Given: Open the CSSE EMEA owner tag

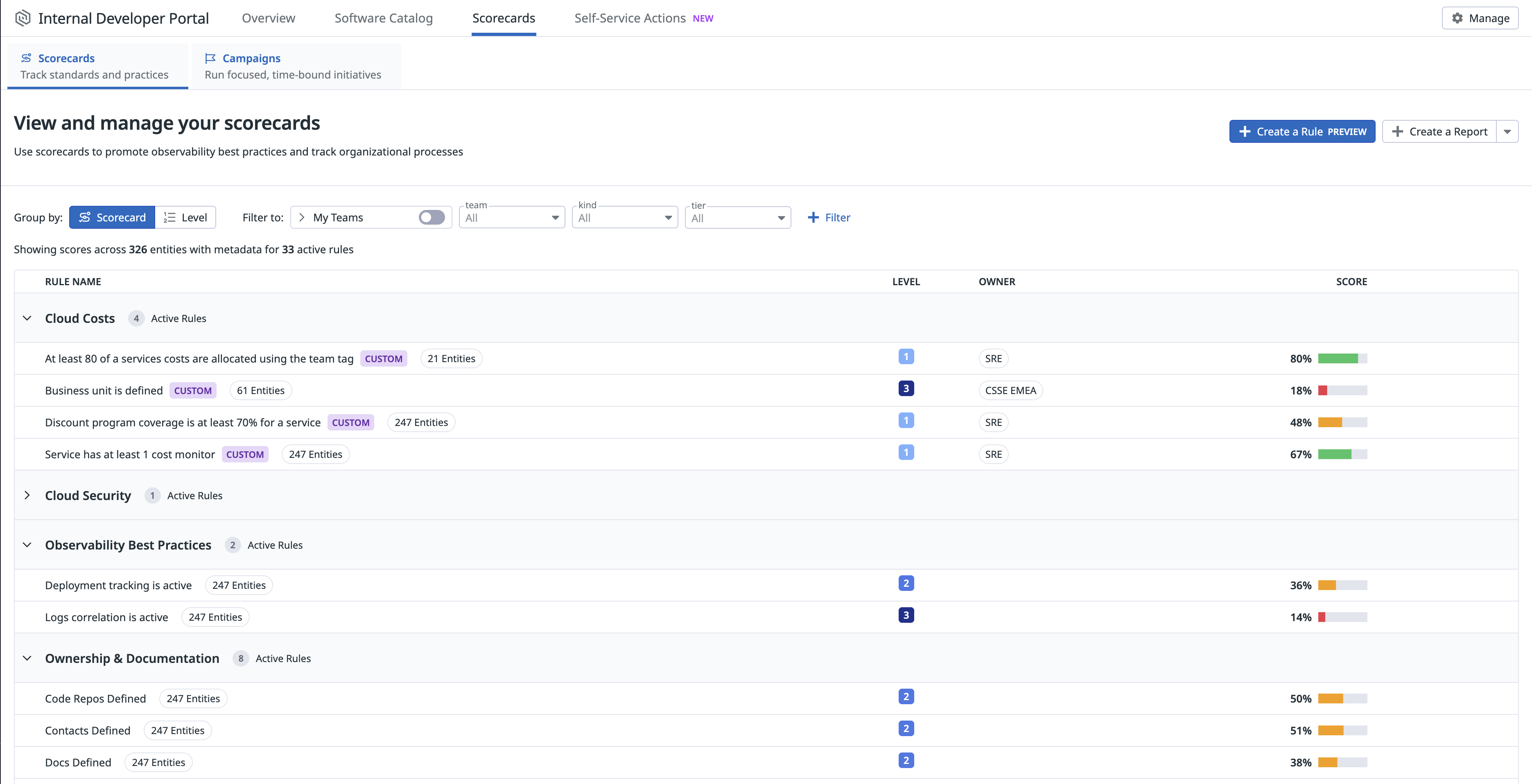Looking at the screenshot, I should click(x=1010, y=390).
